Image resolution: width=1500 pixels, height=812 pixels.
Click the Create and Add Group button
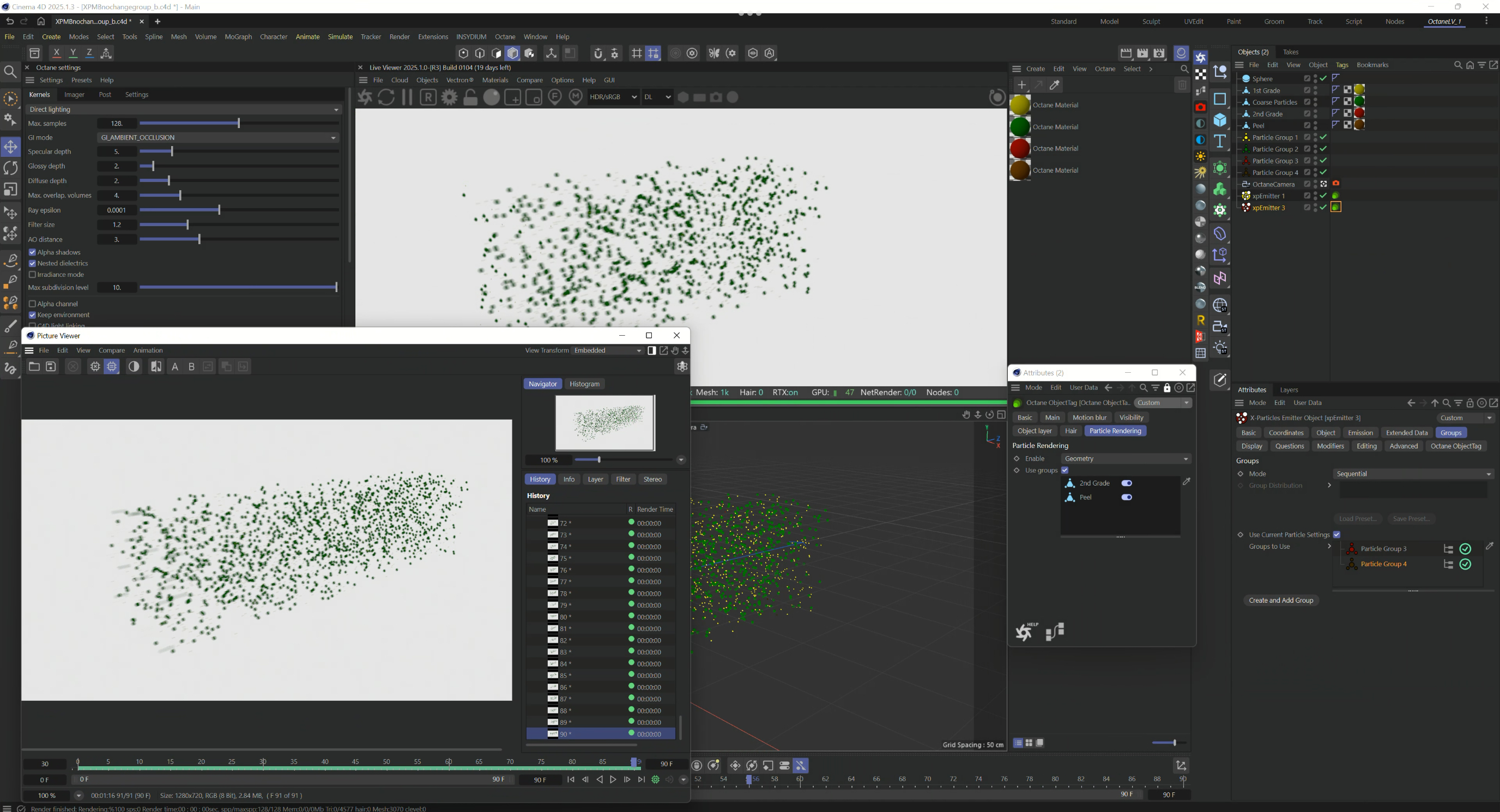(x=1280, y=601)
